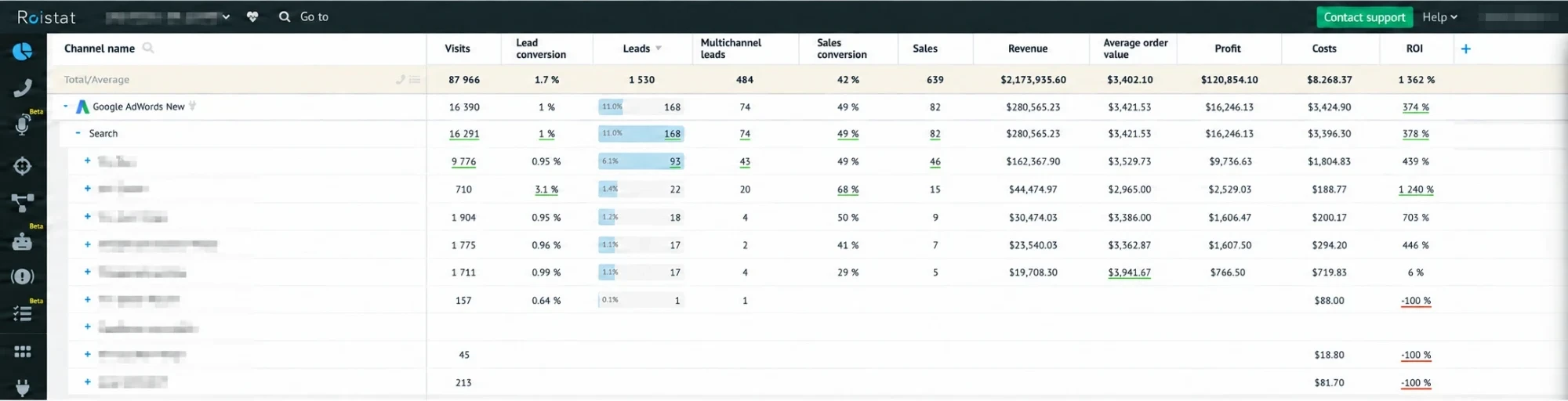Click the $766.50 profit cell
This screenshot has height=401, width=1568.
[x=1228, y=272]
